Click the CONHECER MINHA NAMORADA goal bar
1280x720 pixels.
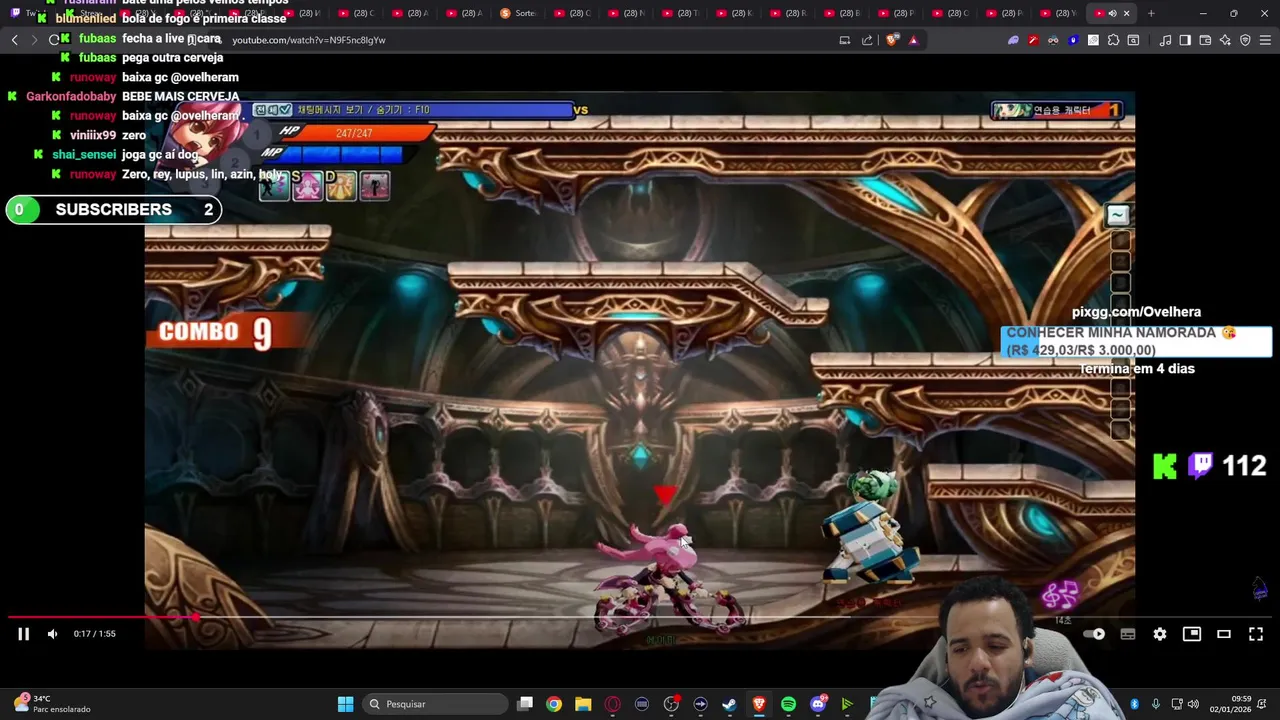(x=1136, y=341)
